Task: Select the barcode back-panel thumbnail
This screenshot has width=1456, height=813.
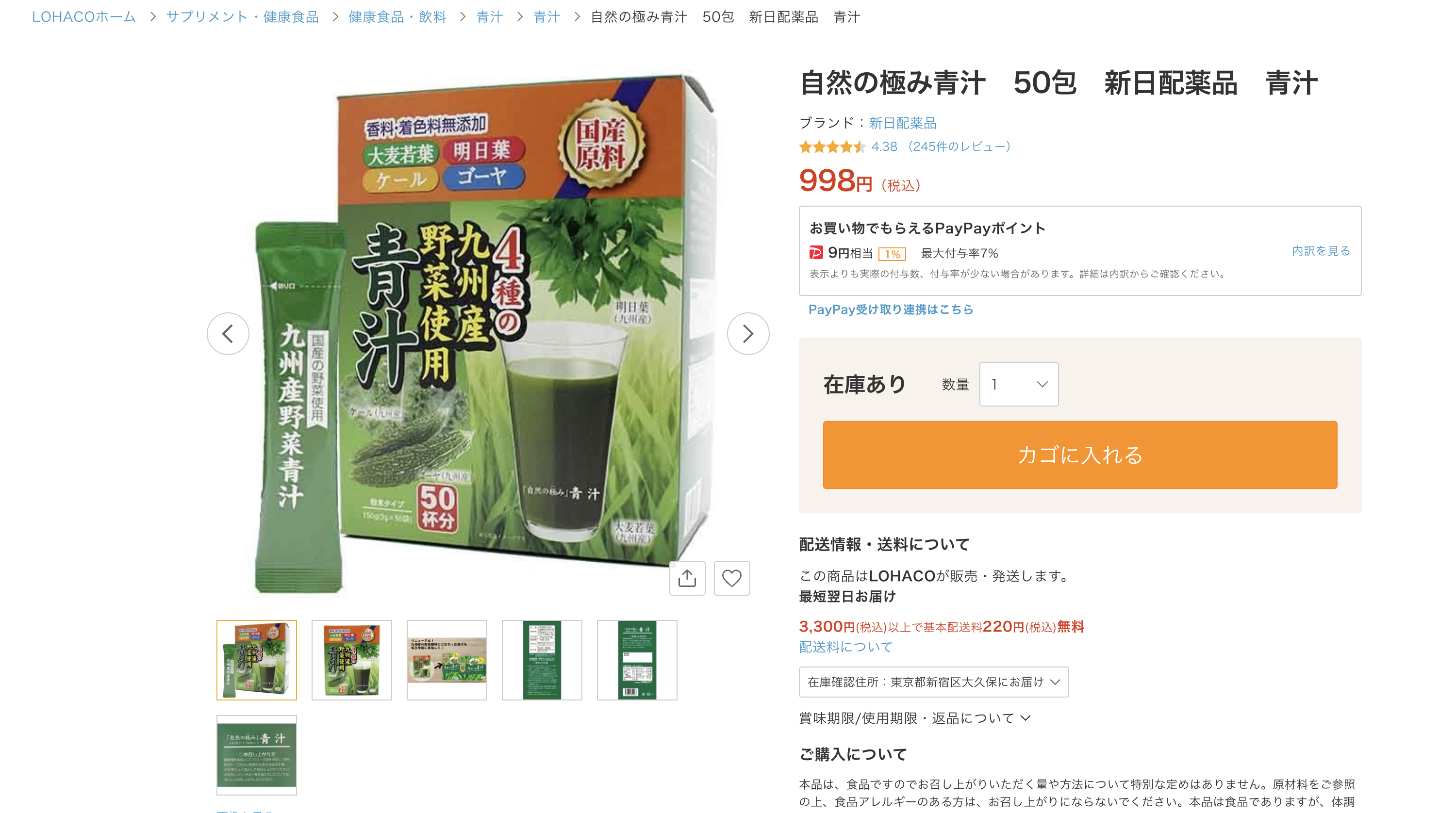Action: [x=637, y=660]
